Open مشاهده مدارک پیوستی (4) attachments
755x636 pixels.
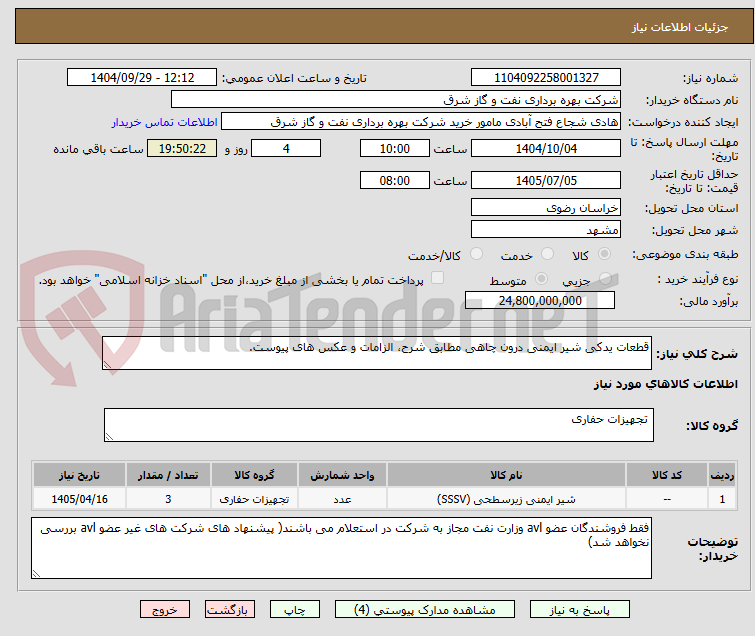[x=425, y=609]
